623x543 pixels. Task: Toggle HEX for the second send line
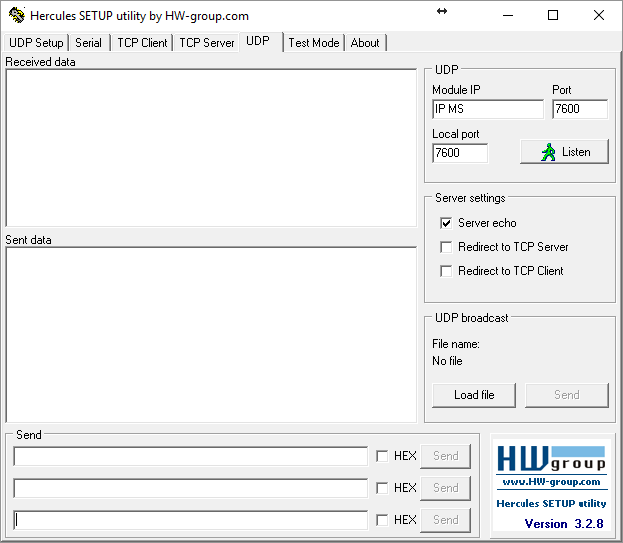(x=382, y=488)
